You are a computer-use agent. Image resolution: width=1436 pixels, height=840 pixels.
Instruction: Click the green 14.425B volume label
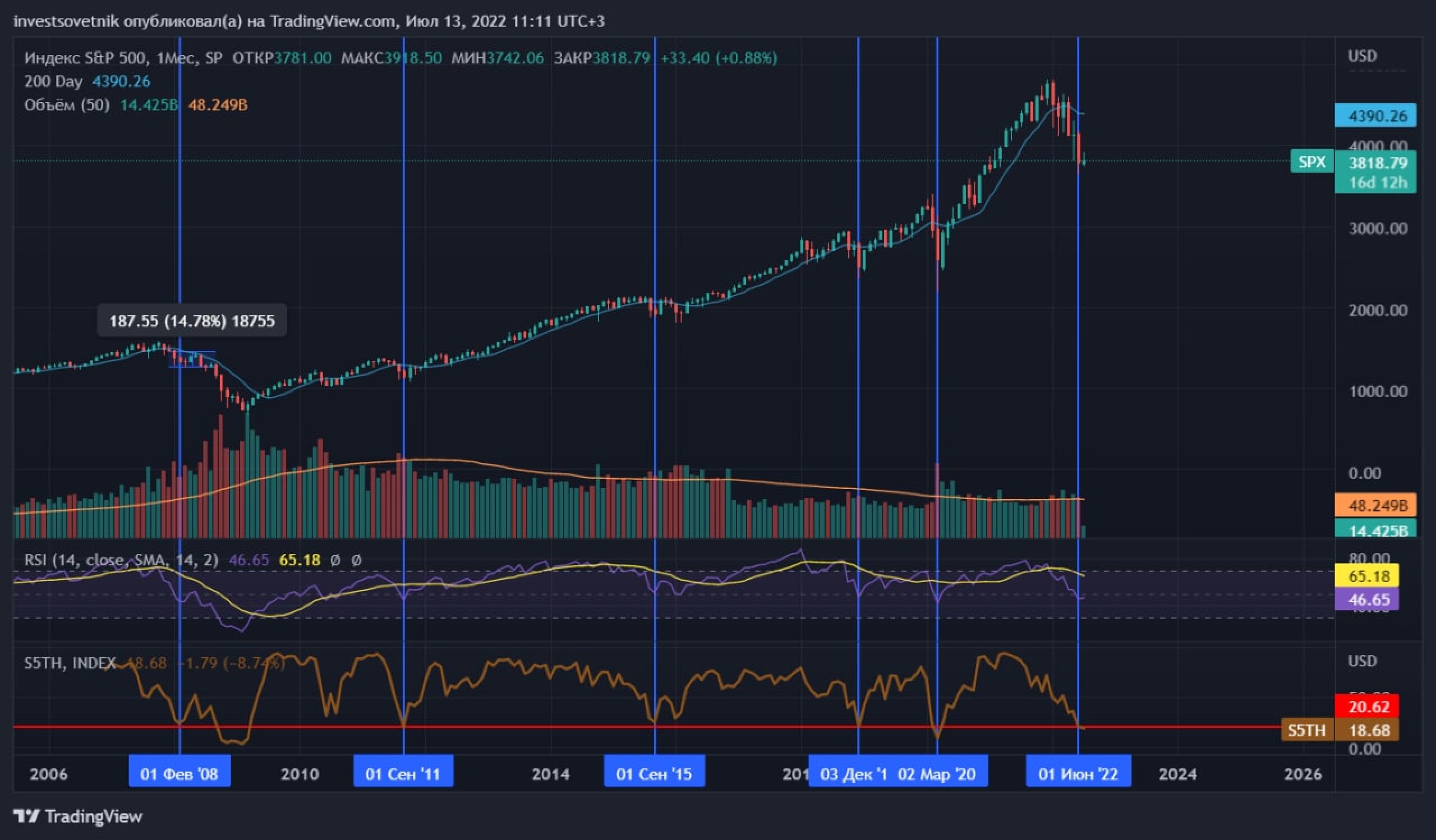coord(1375,529)
